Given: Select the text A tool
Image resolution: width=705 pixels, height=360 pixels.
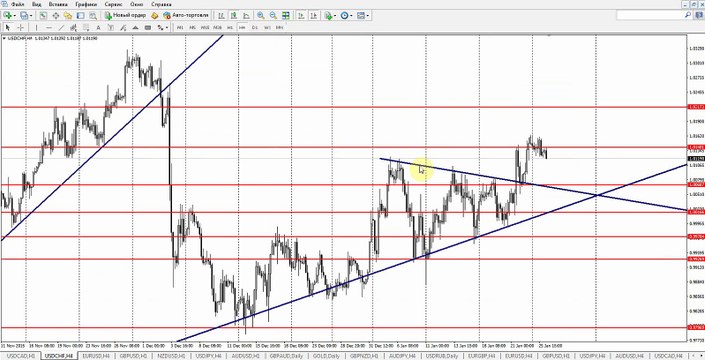Looking at the screenshot, I should (98, 27).
